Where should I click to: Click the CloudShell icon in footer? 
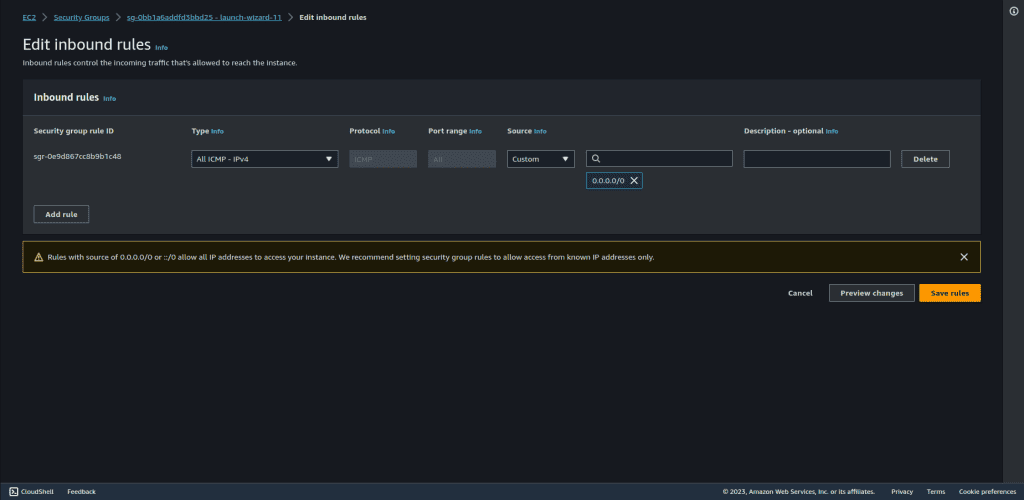[14, 491]
